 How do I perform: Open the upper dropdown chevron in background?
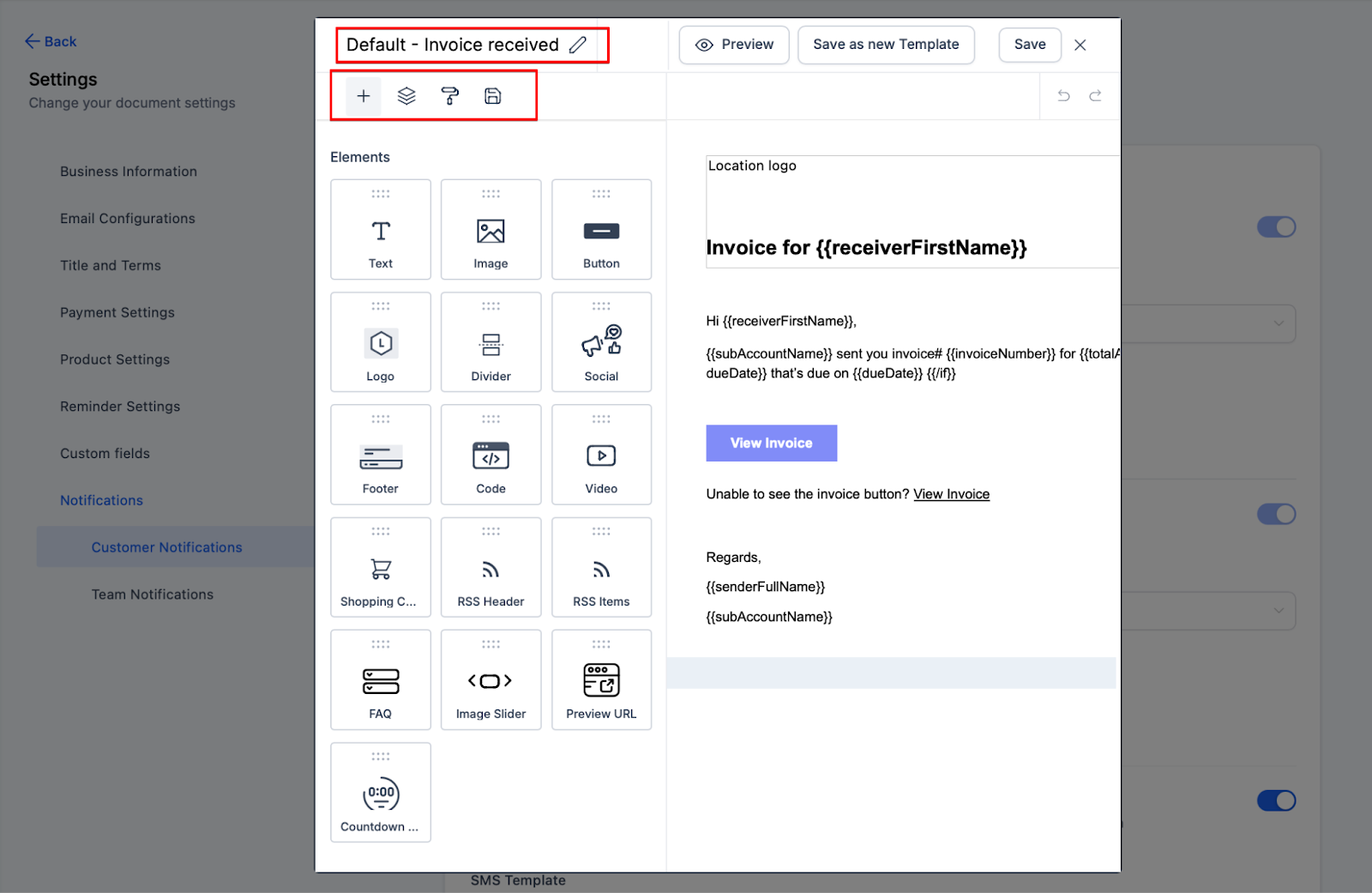[x=1279, y=323]
